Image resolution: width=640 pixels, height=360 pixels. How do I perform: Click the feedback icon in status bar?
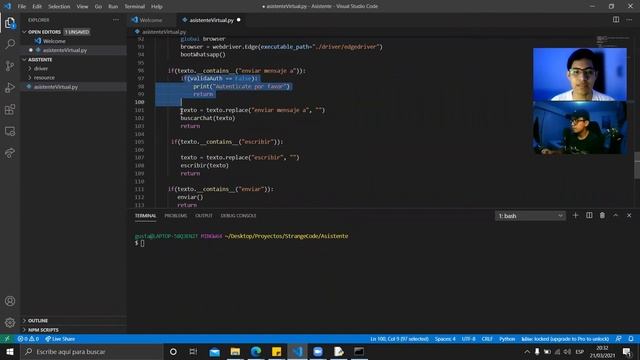[618, 339]
